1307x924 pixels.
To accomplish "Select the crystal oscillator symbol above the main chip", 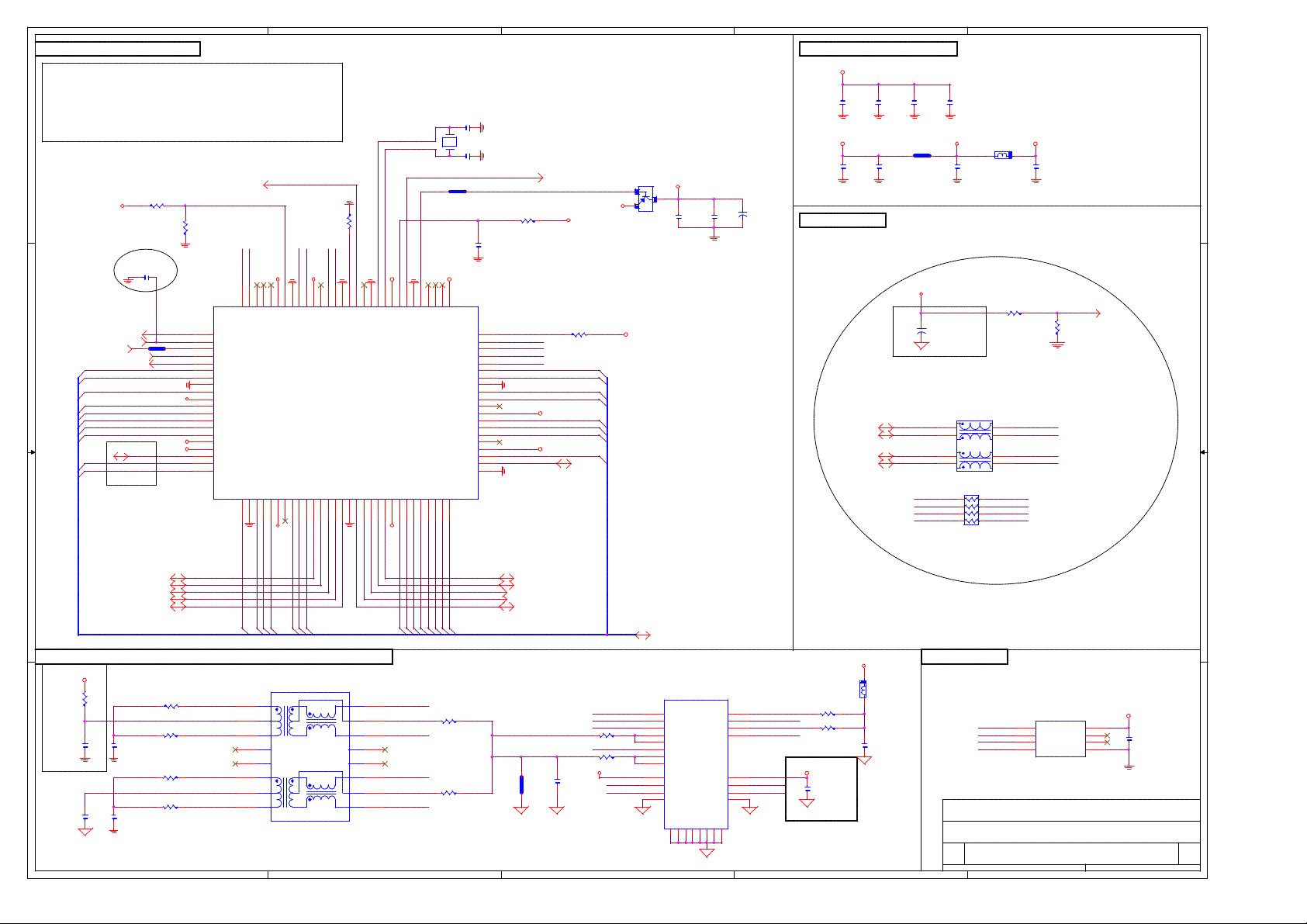I will [x=449, y=142].
